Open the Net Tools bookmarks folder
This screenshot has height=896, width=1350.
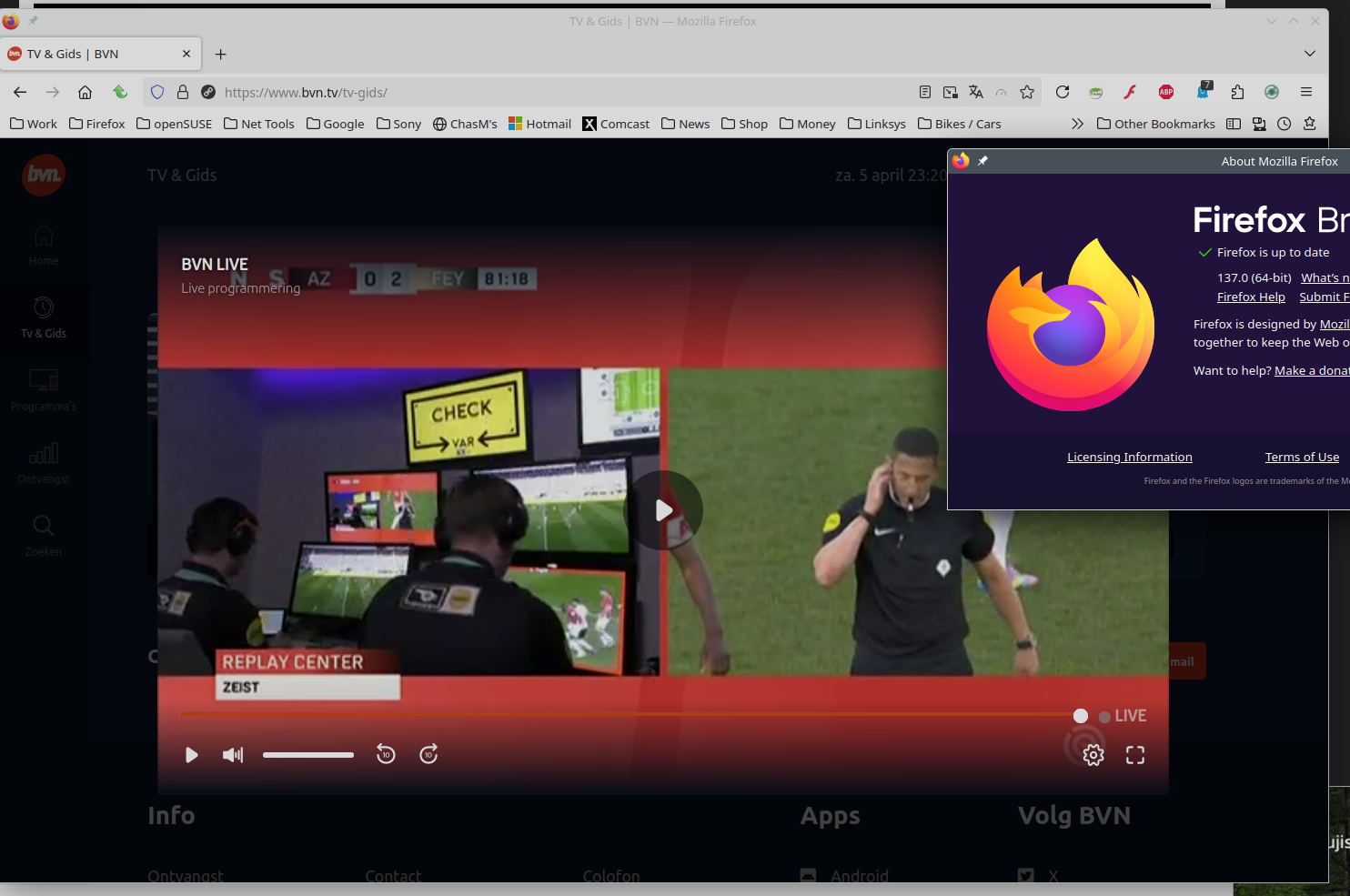click(x=259, y=124)
